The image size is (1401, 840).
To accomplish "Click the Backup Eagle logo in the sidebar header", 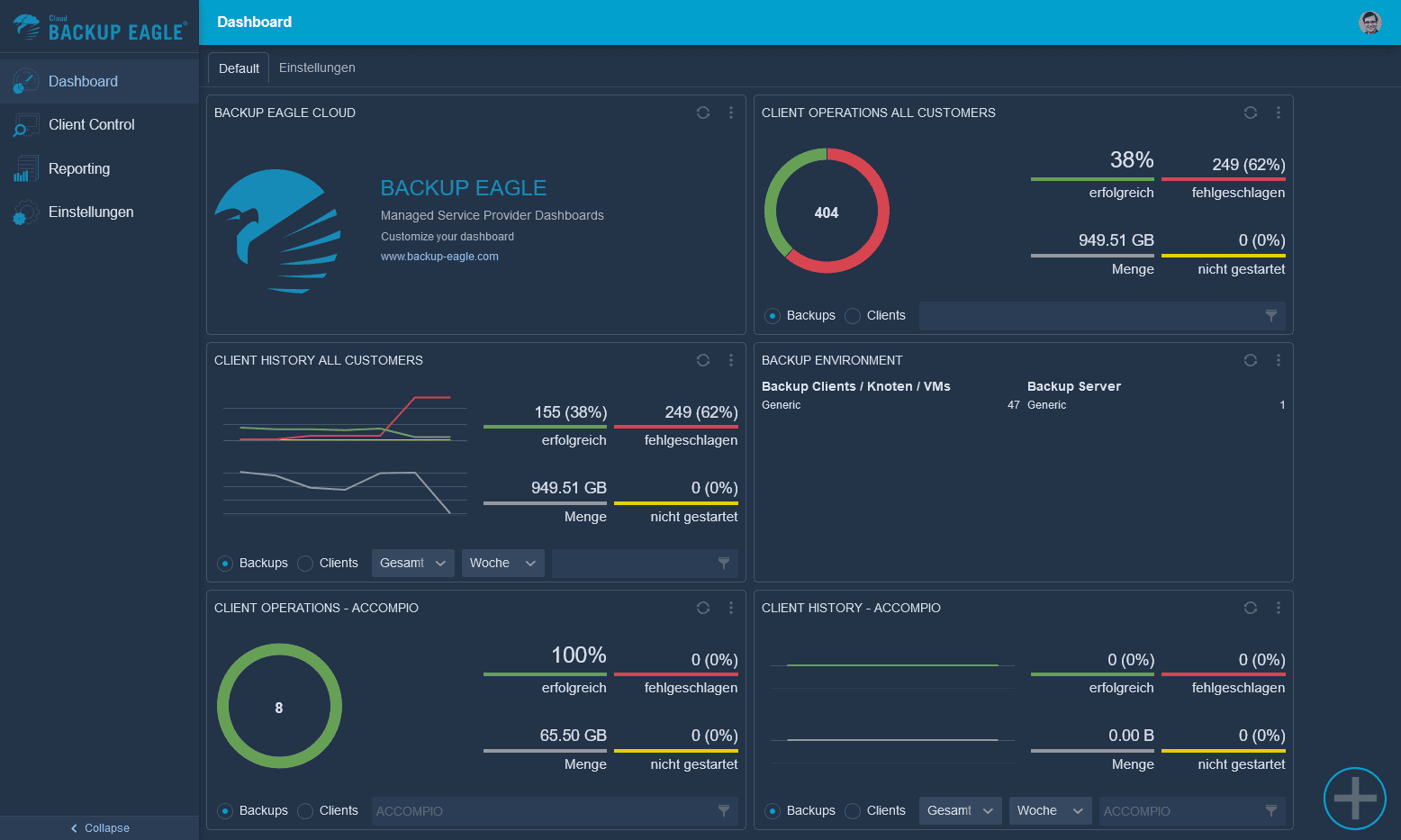I will click(99, 27).
